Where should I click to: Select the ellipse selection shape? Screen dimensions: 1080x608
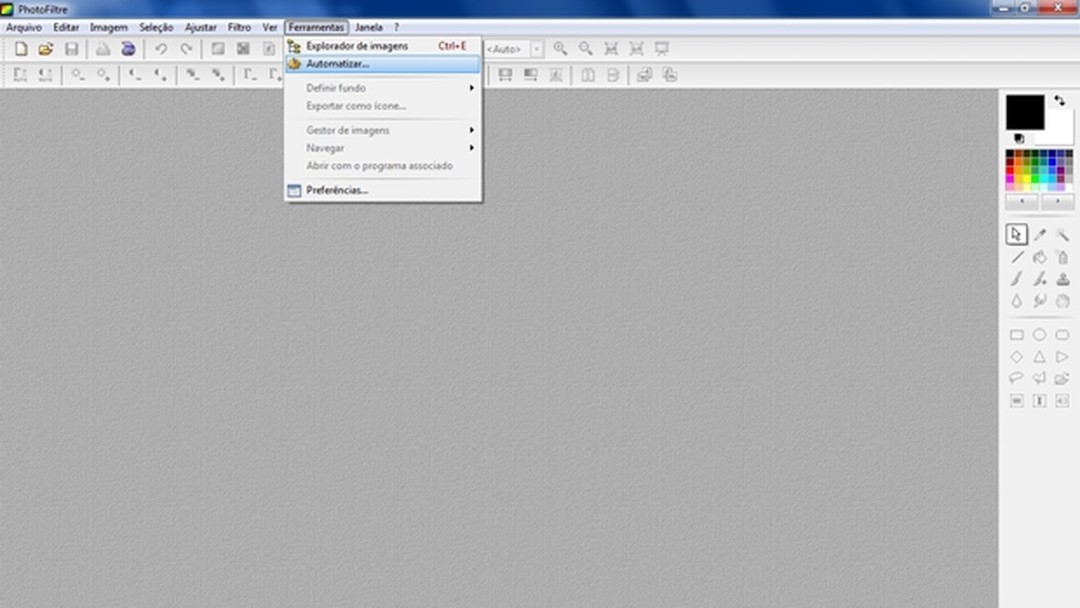coord(1040,335)
